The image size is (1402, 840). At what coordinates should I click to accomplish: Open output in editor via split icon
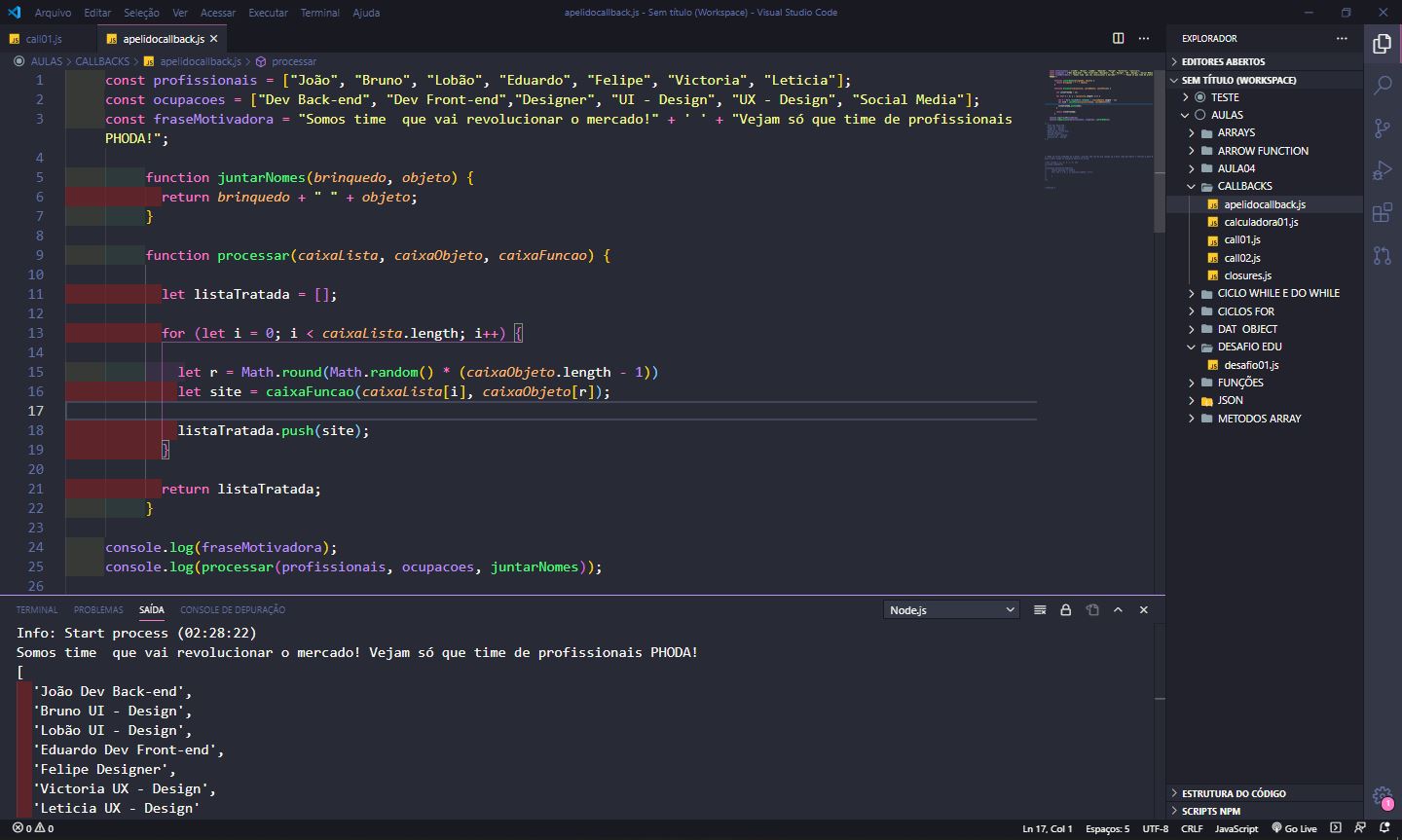pyautogui.click(x=1092, y=609)
